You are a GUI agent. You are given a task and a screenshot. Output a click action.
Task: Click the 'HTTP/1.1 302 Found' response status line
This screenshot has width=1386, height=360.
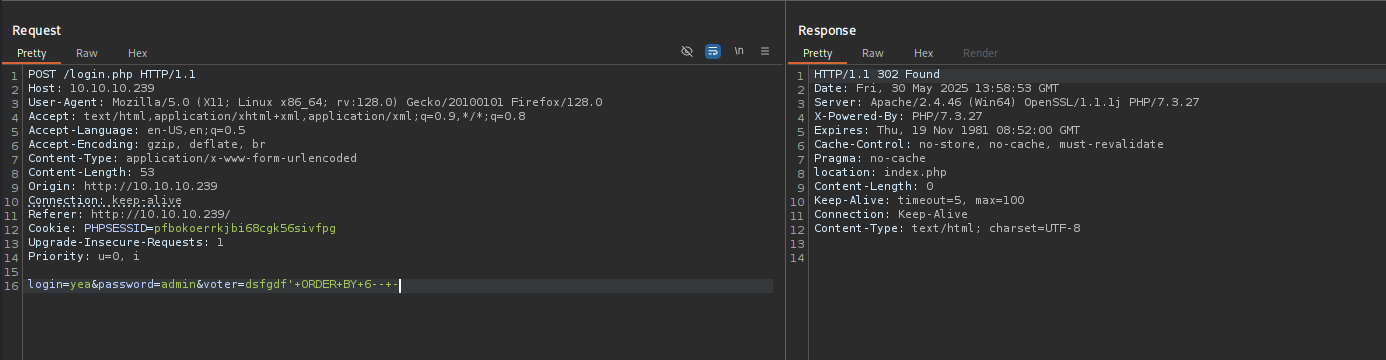[876, 75]
